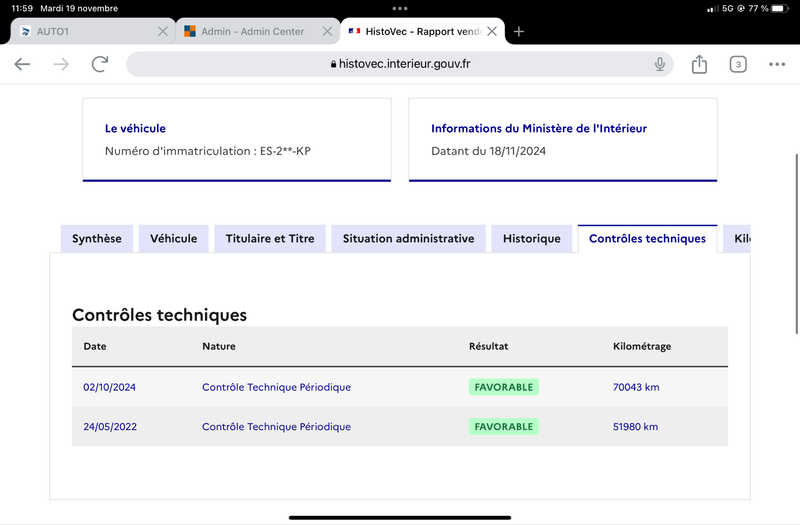Click the date 24/05/2022
Screen dimensions: 800x525
(x=110, y=427)
